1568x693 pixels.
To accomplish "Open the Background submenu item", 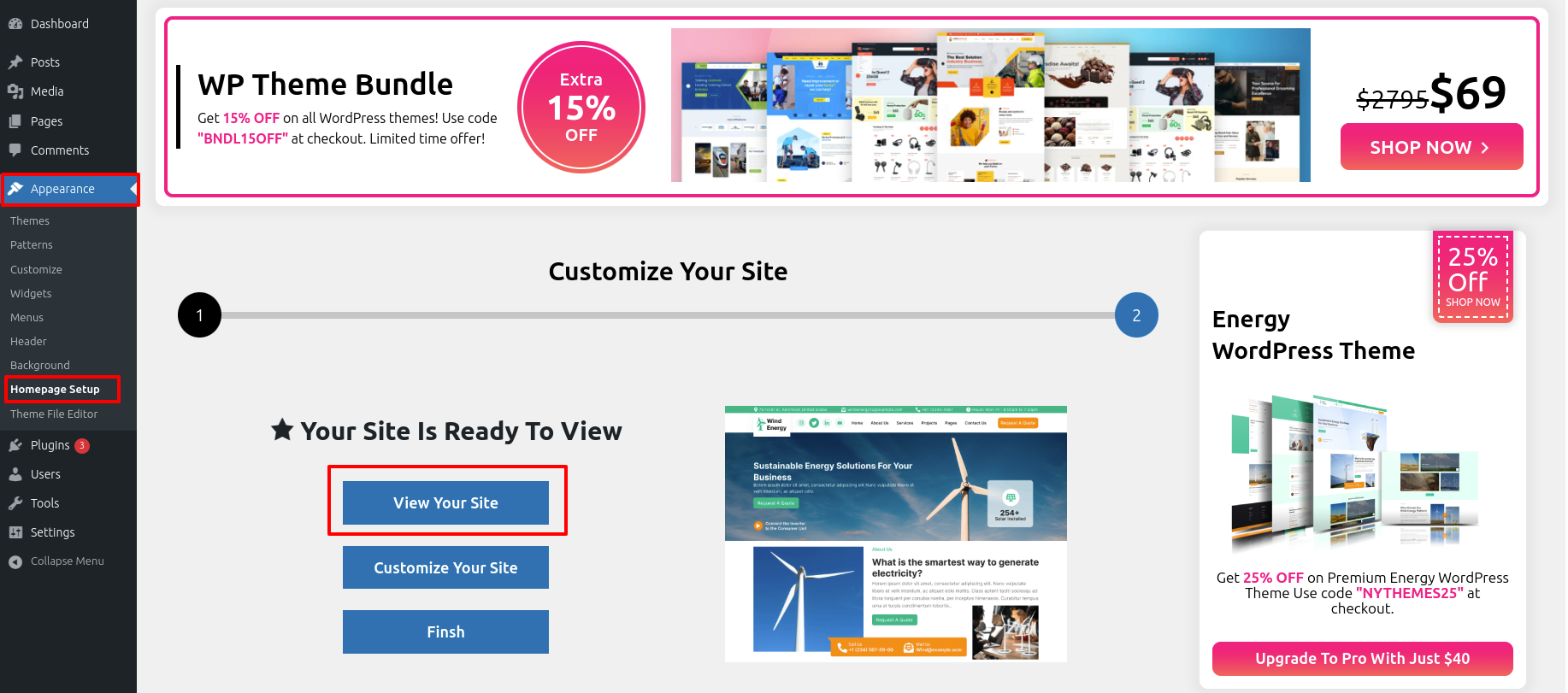I will (40, 365).
